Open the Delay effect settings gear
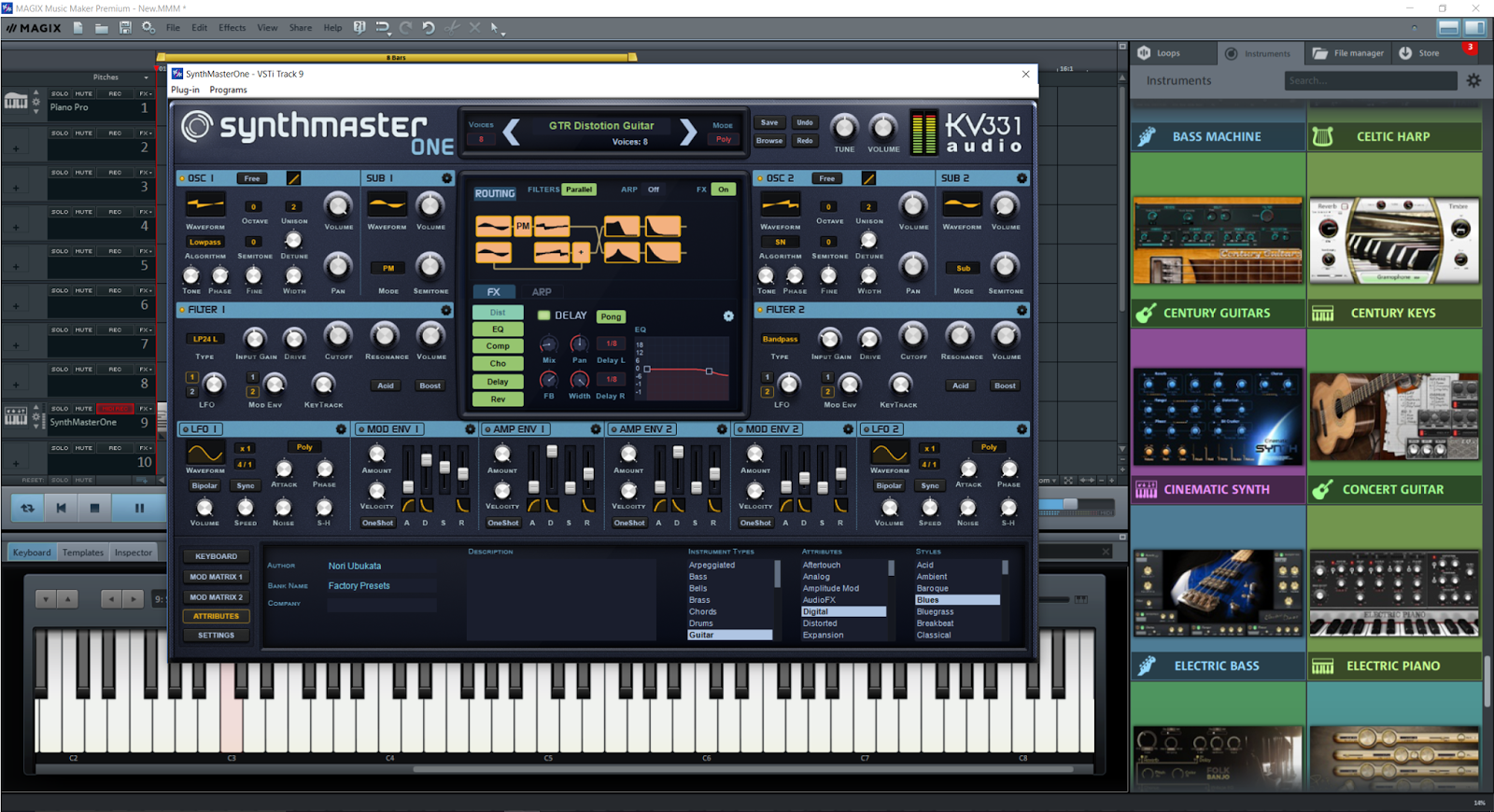This screenshot has height=812, width=1494. point(728,316)
